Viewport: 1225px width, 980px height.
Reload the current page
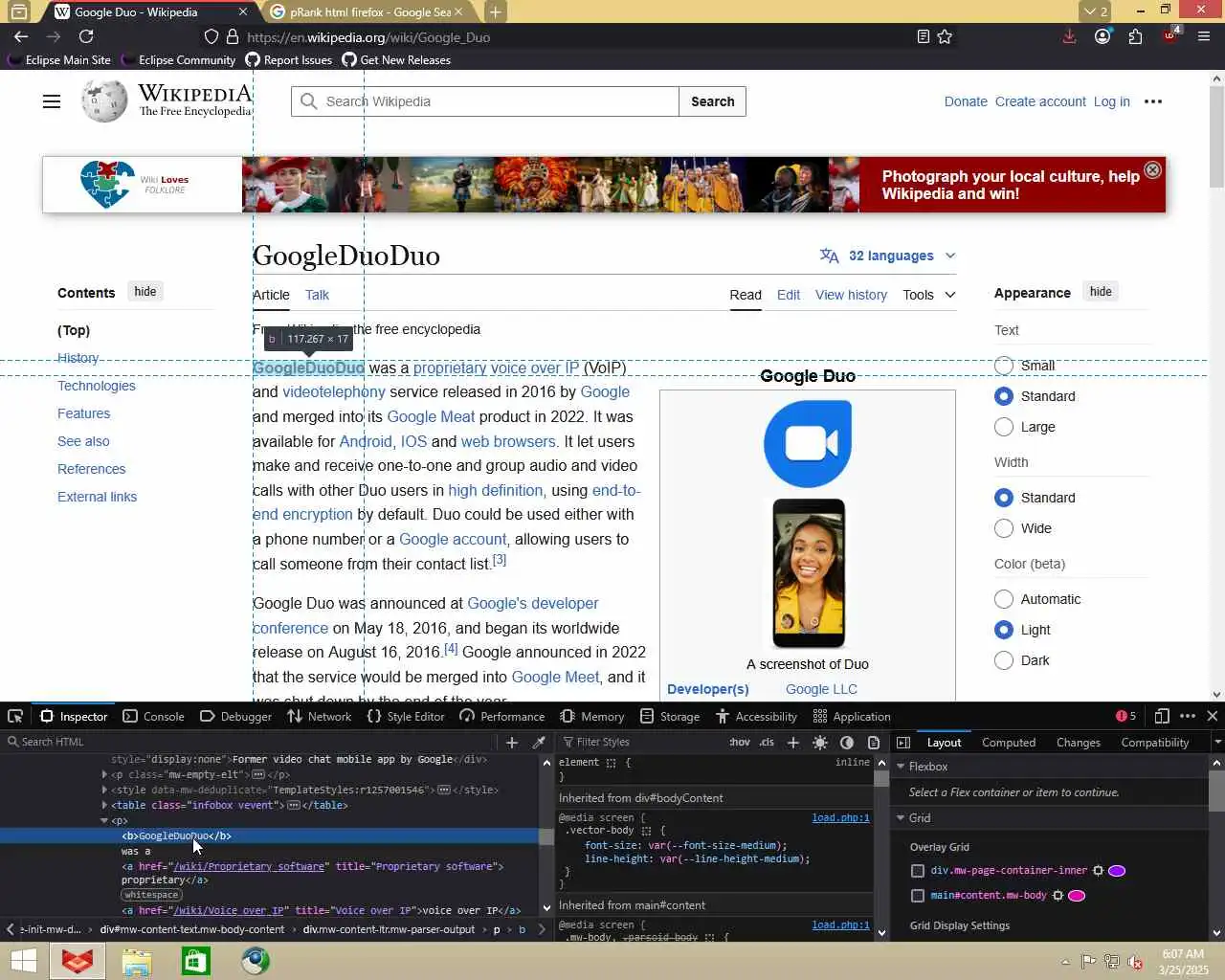[86, 36]
